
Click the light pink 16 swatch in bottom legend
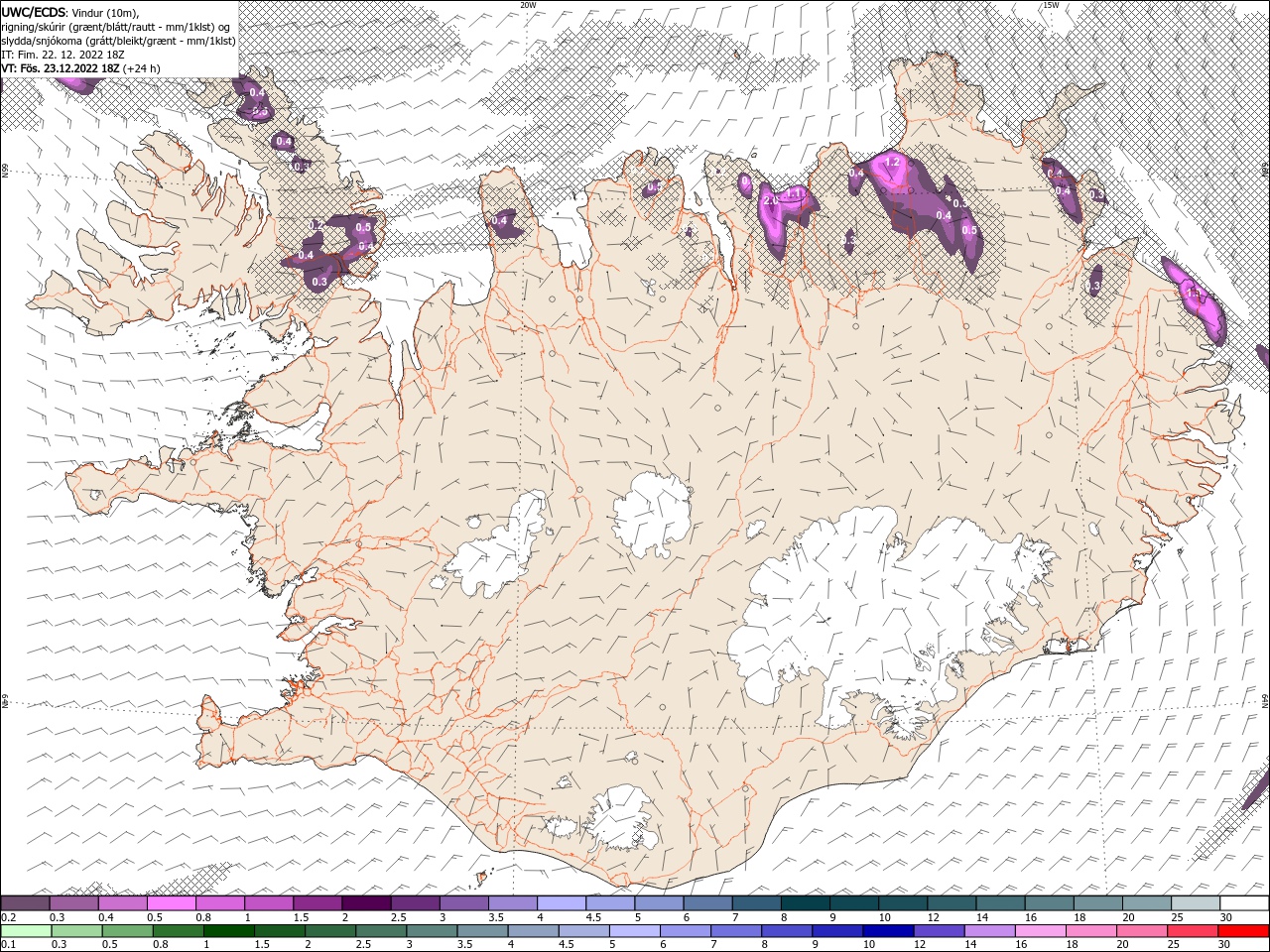point(1040,930)
